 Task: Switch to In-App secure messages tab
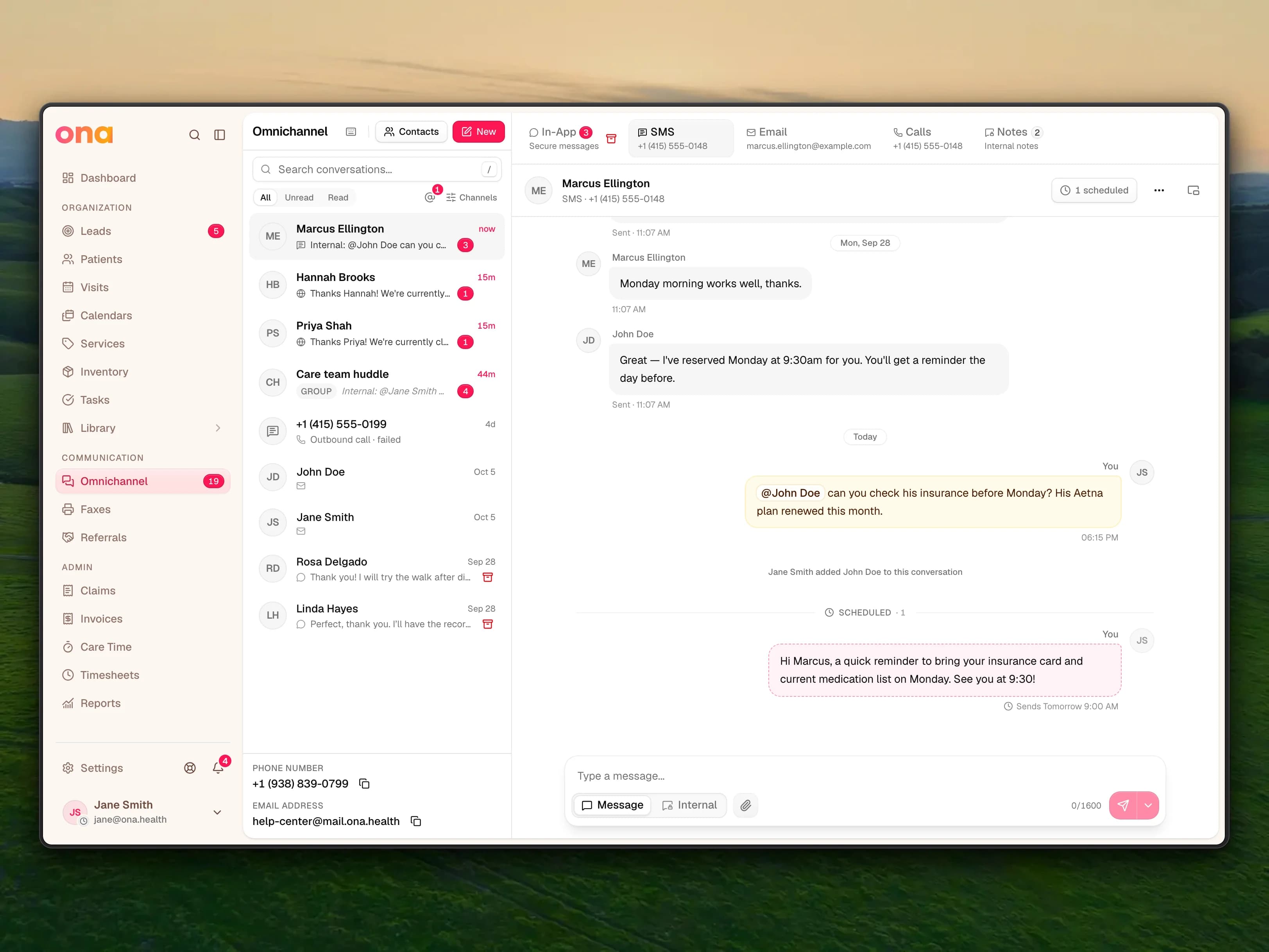[563, 138]
